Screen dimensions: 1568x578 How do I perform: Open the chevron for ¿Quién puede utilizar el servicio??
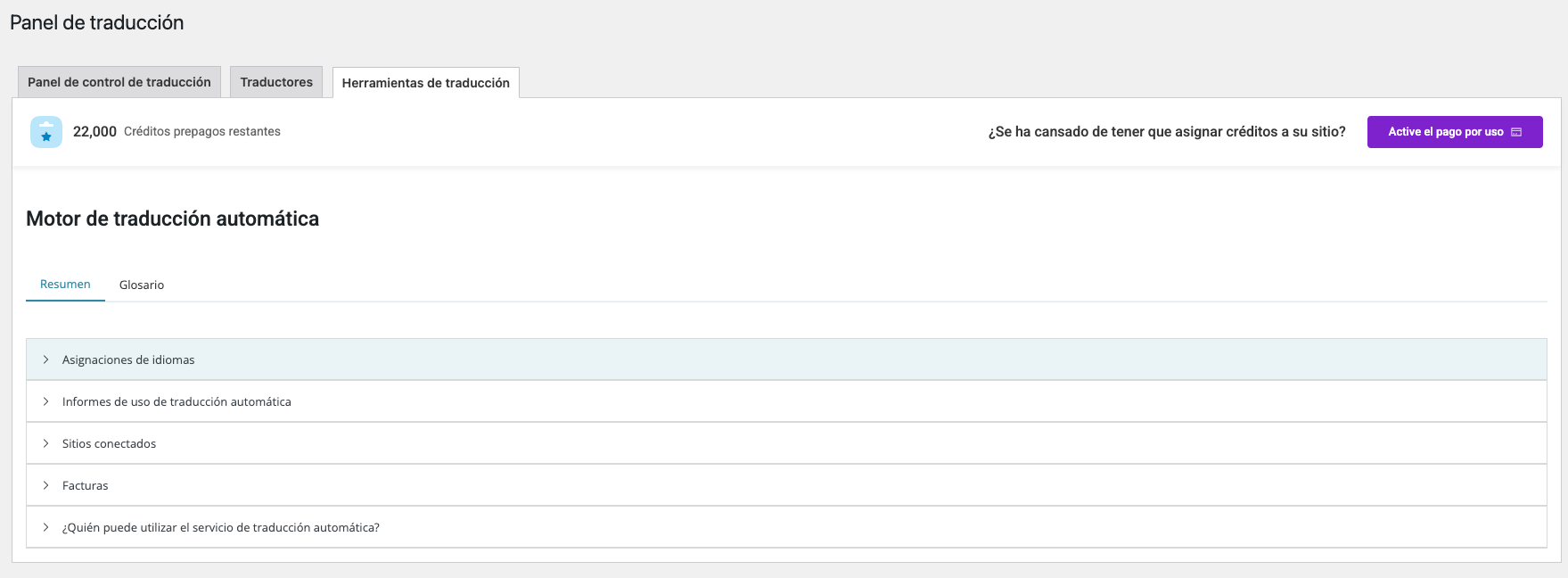coord(45,527)
